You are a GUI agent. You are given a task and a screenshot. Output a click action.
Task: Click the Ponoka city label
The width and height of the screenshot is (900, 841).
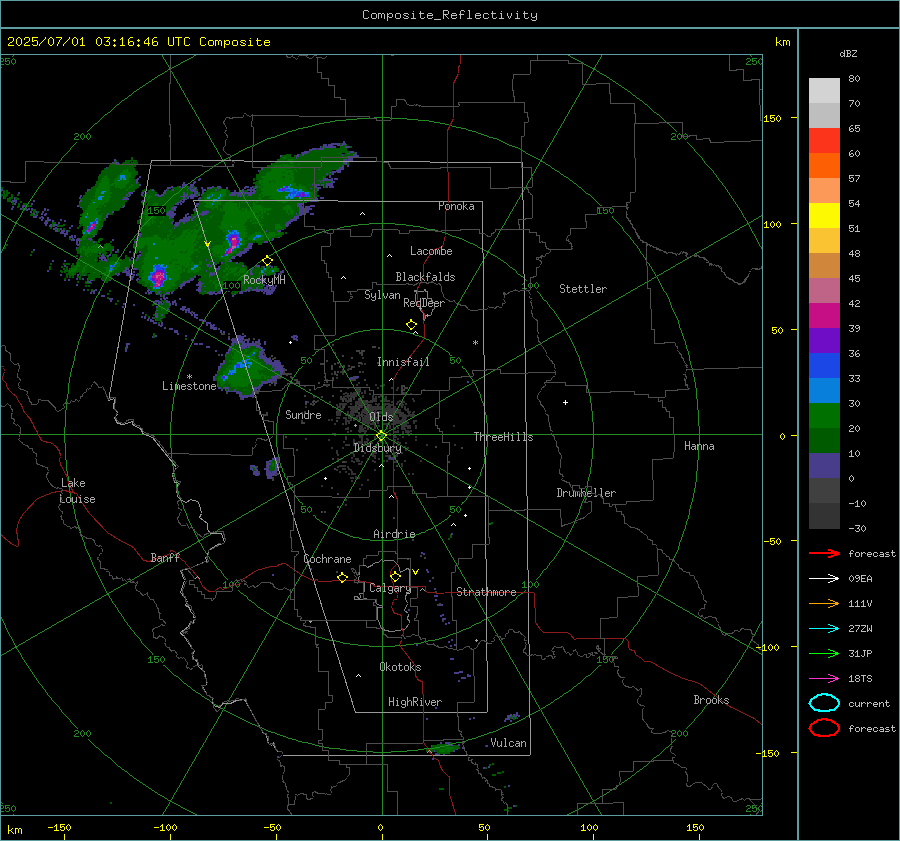(x=456, y=206)
